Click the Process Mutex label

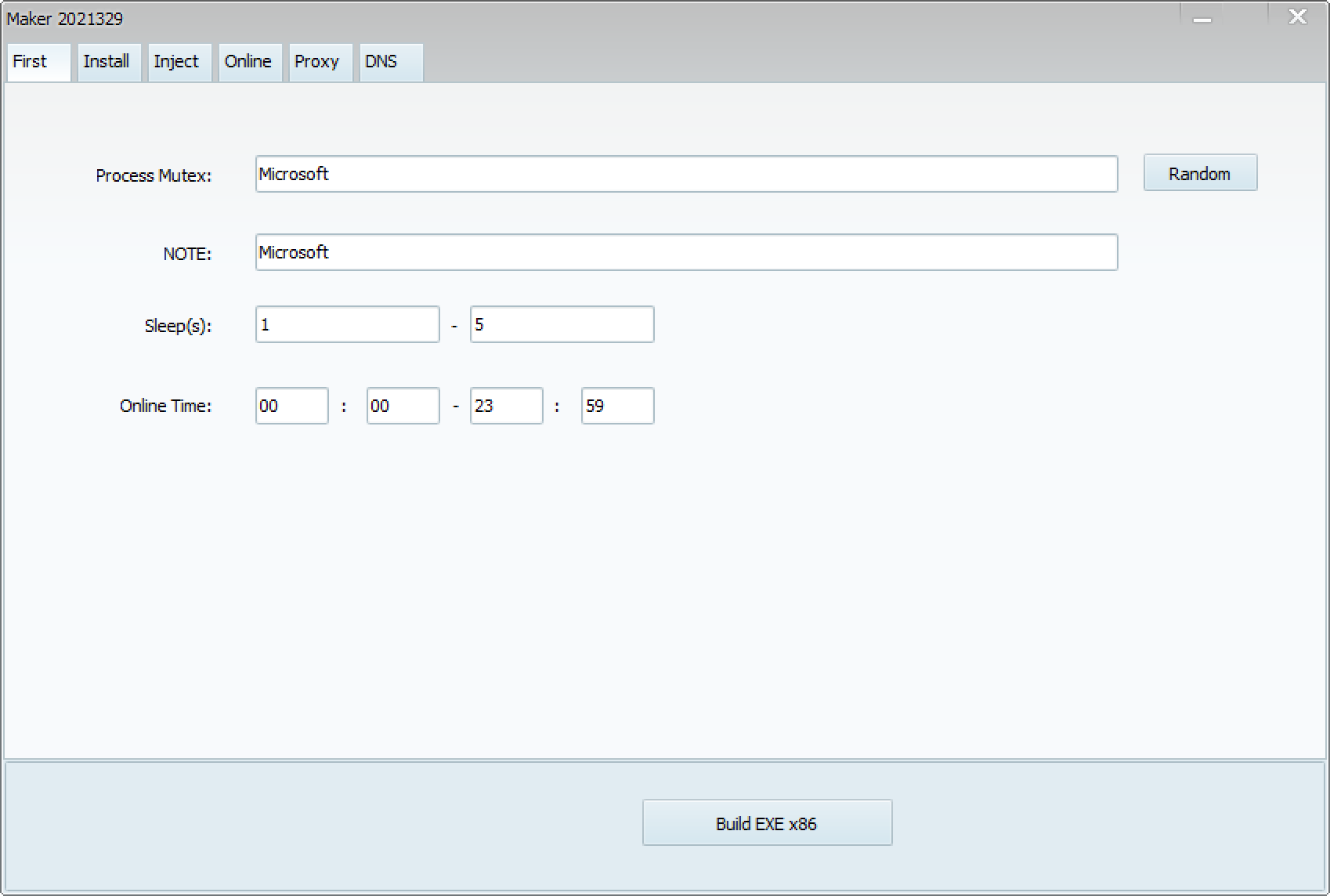[154, 175]
